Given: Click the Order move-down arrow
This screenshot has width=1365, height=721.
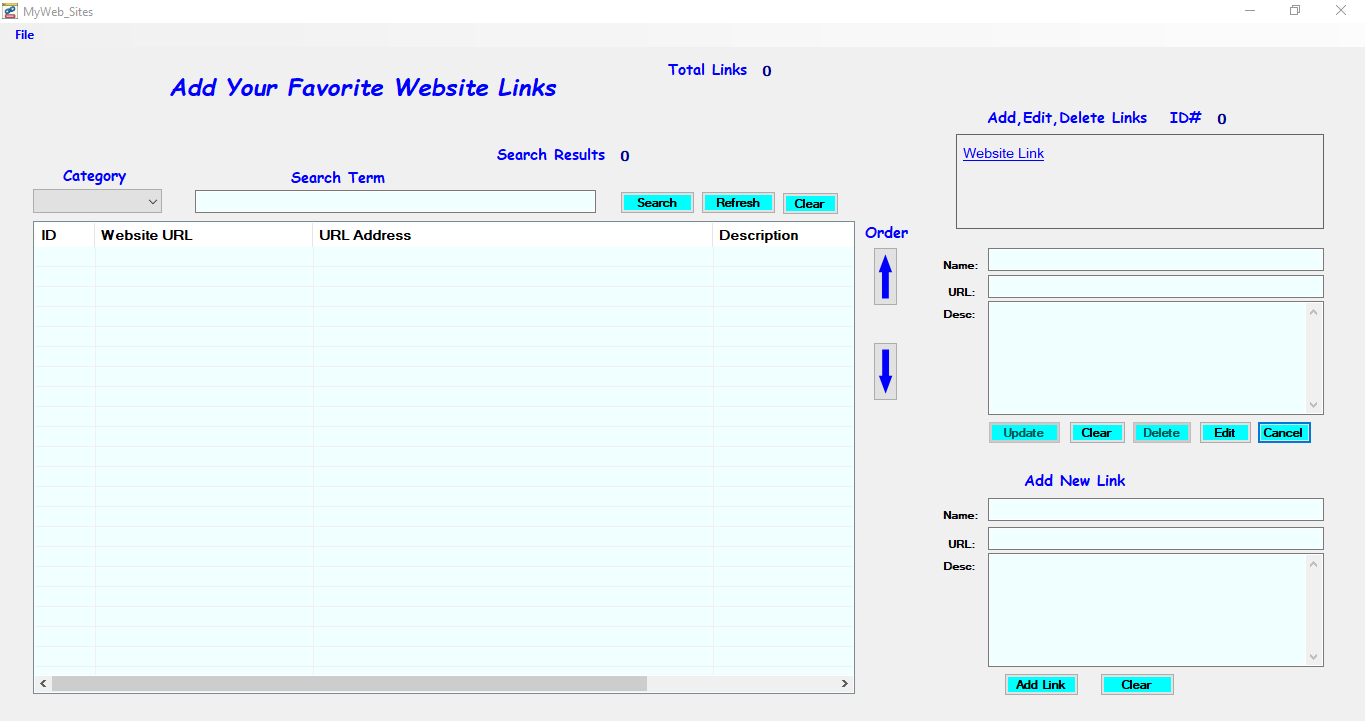Looking at the screenshot, I should 884,371.
